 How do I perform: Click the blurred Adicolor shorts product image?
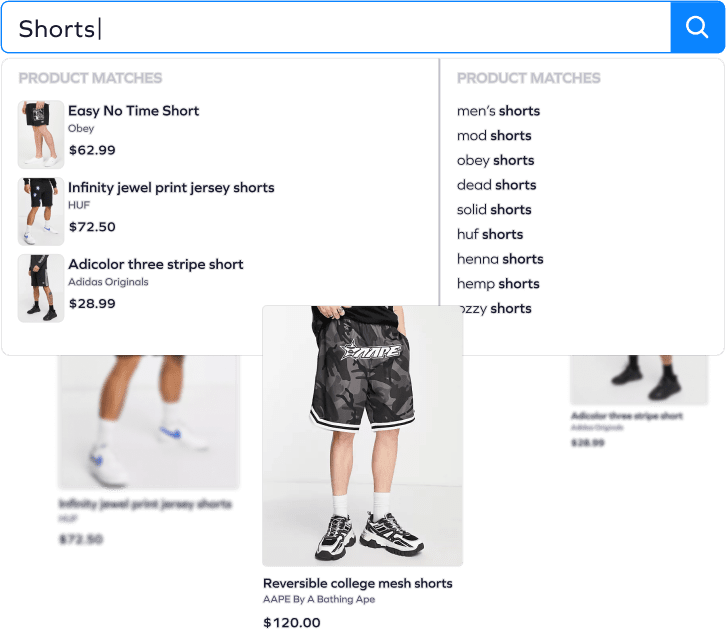(x=639, y=380)
